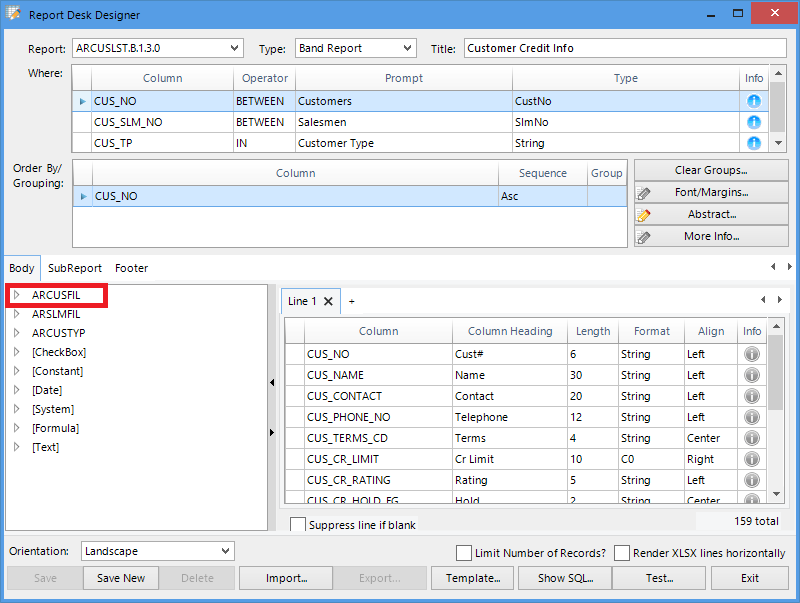The width and height of the screenshot is (800, 603).
Task: Expand the ARCUSFIL tree node
Action: [17, 295]
